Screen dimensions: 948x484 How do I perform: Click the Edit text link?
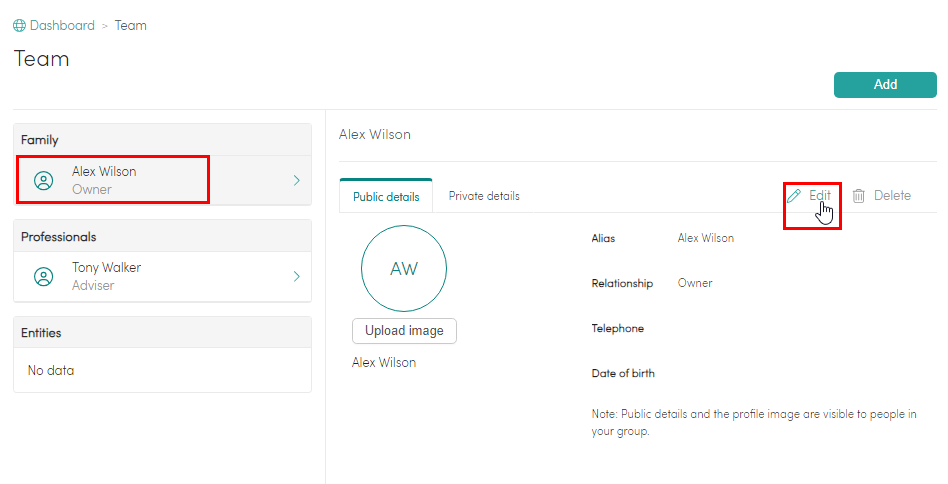click(x=819, y=196)
